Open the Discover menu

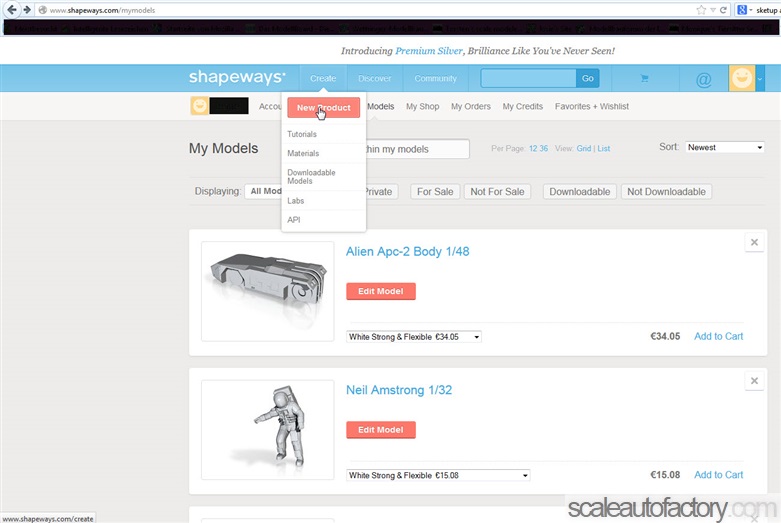[375, 78]
